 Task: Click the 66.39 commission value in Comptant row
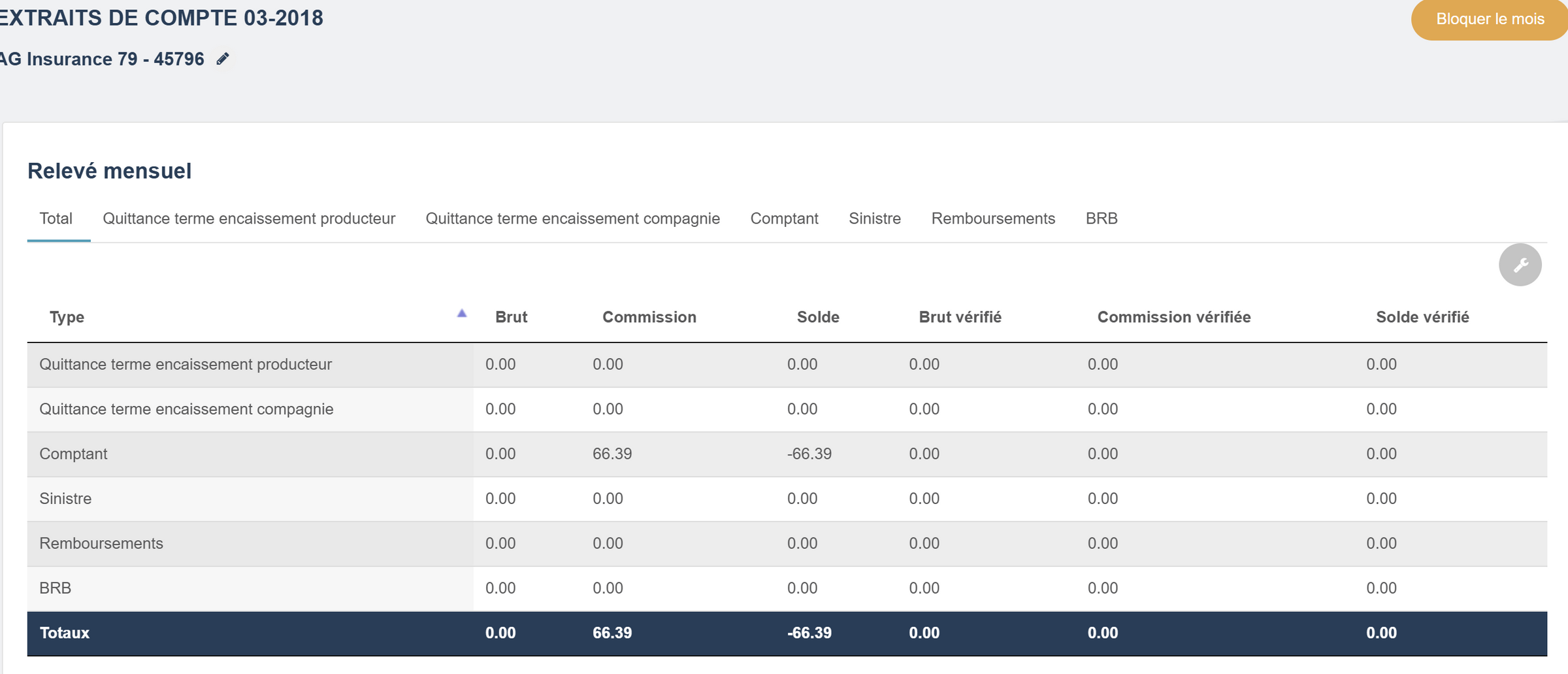point(612,454)
